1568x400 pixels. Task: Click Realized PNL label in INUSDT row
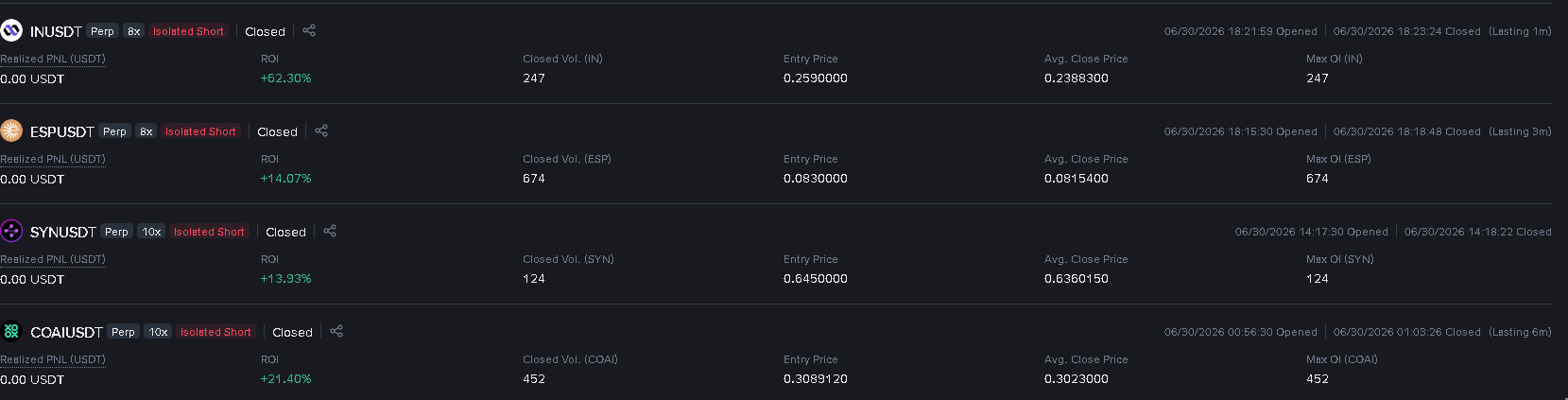click(53, 59)
